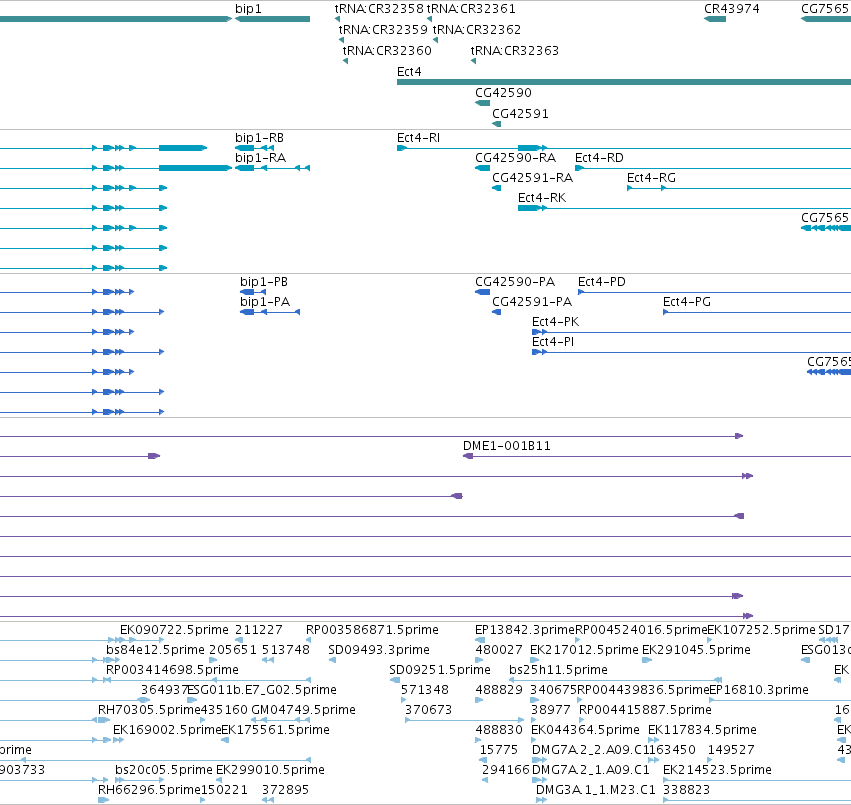Click the ESG011b.E7_G02.5prime label

tap(262, 690)
